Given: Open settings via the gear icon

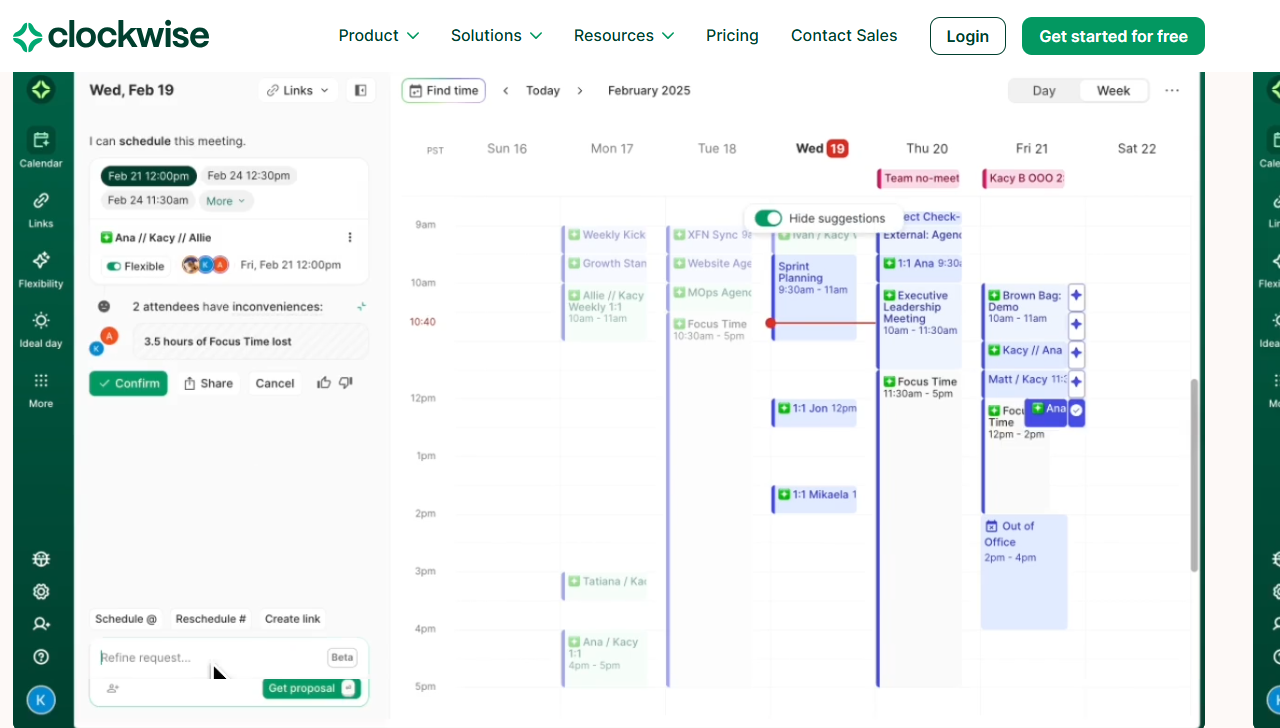Looking at the screenshot, I should click(x=41, y=591).
